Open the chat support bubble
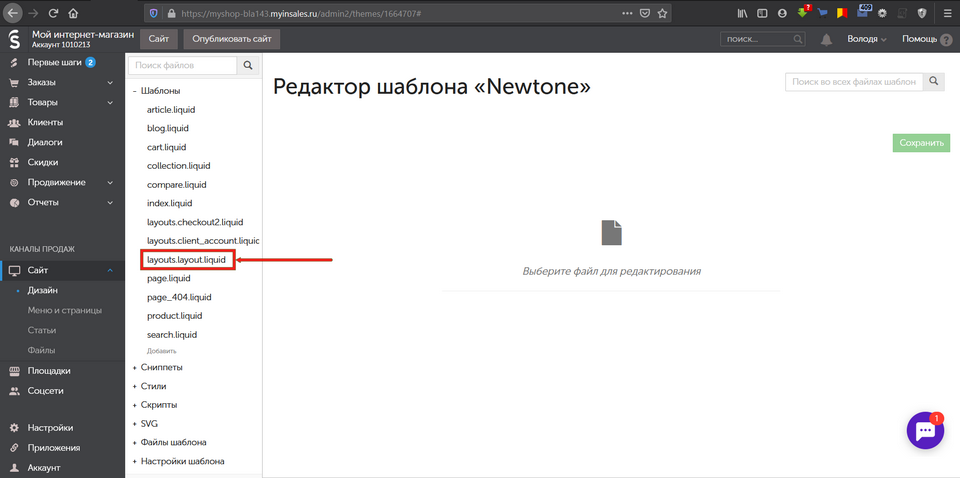This screenshot has width=960, height=478. (925, 430)
